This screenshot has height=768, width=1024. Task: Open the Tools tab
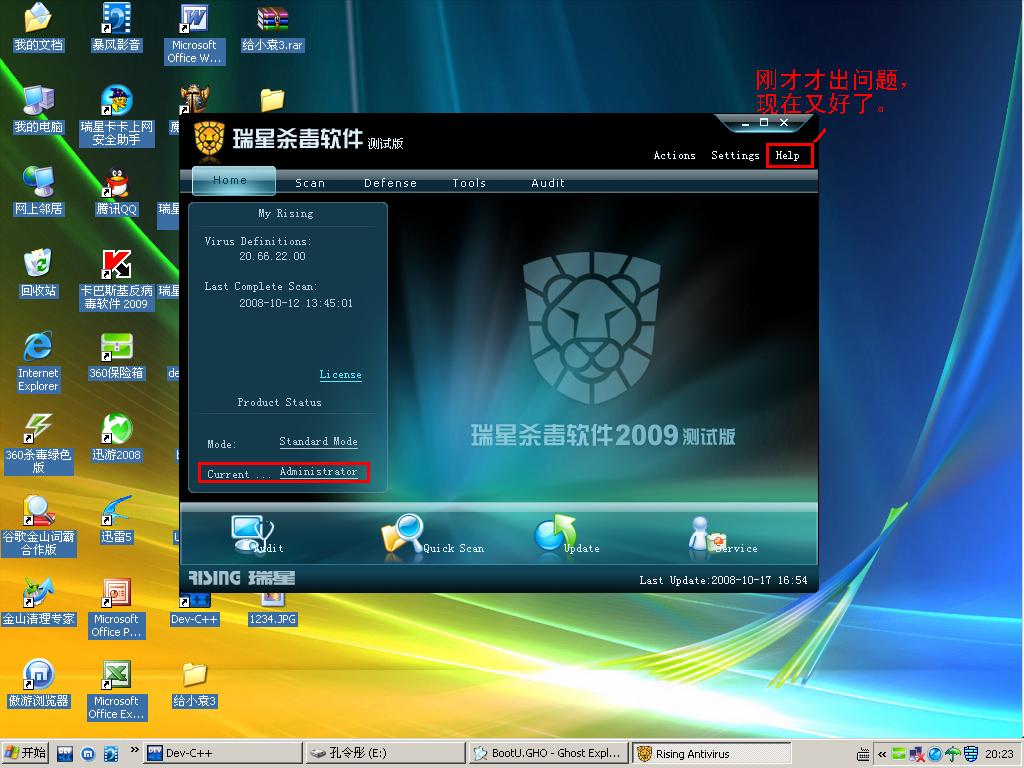pos(469,183)
